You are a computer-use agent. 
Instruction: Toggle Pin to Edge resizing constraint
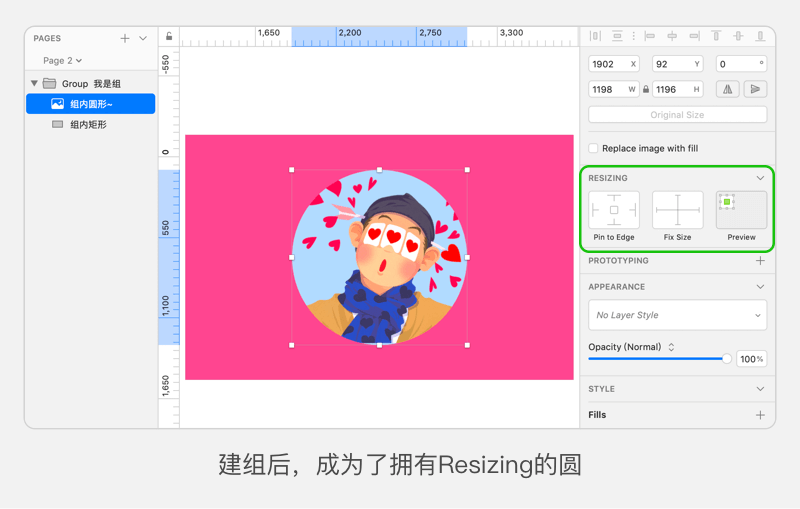tap(613, 210)
